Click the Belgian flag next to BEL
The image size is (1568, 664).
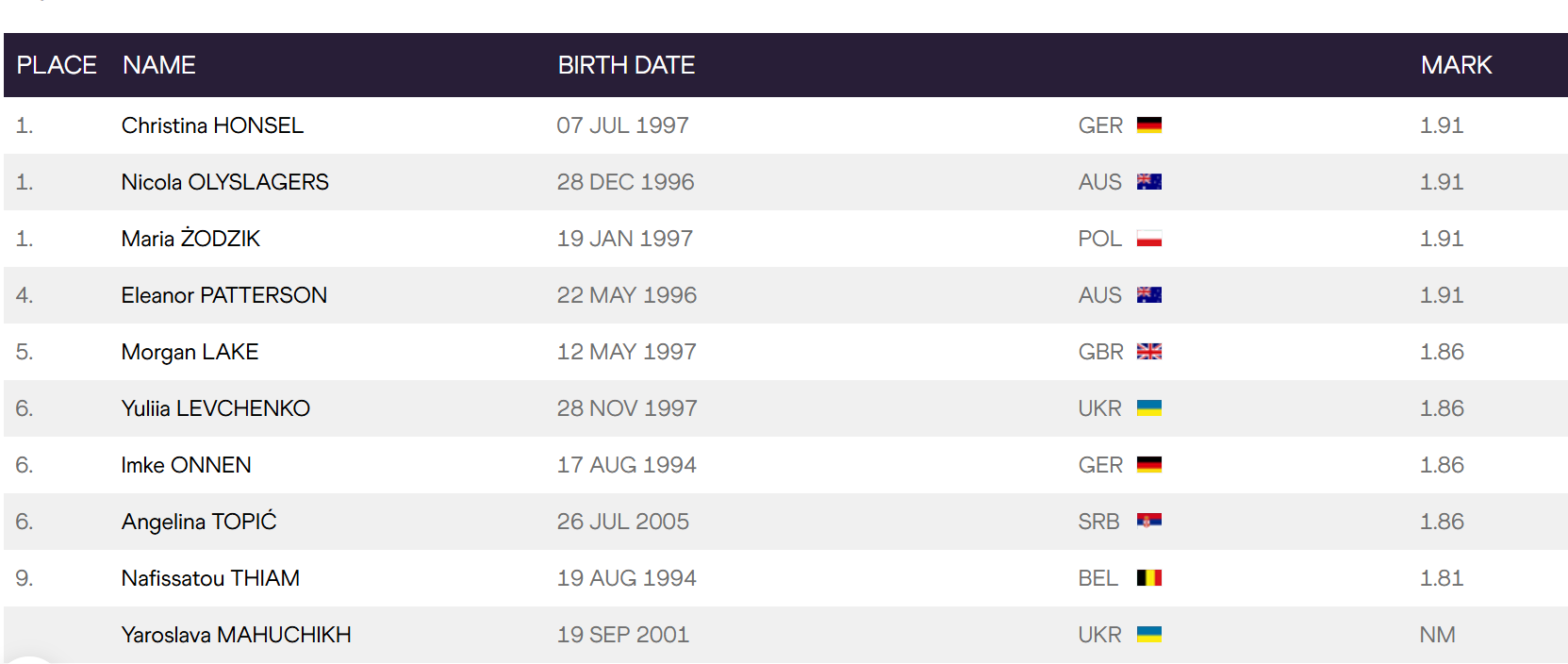pyautogui.click(x=1148, y=578)
